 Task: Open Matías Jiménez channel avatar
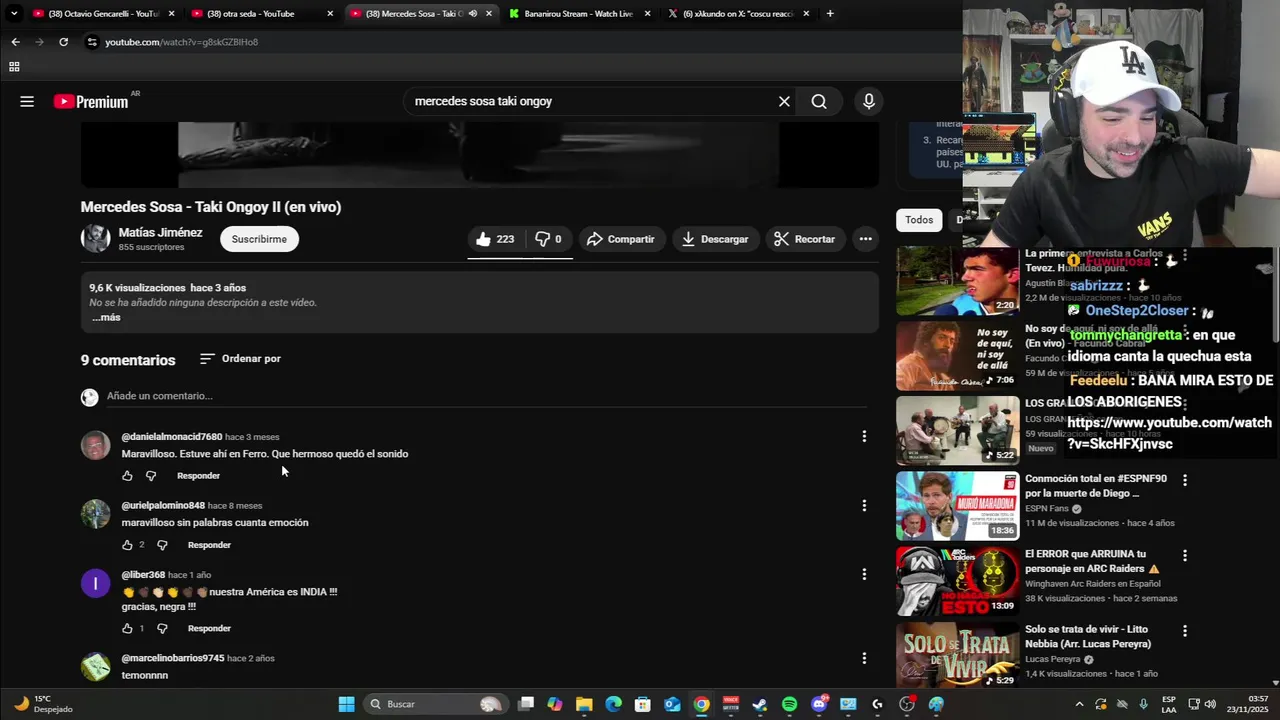[x=95, y=238]
